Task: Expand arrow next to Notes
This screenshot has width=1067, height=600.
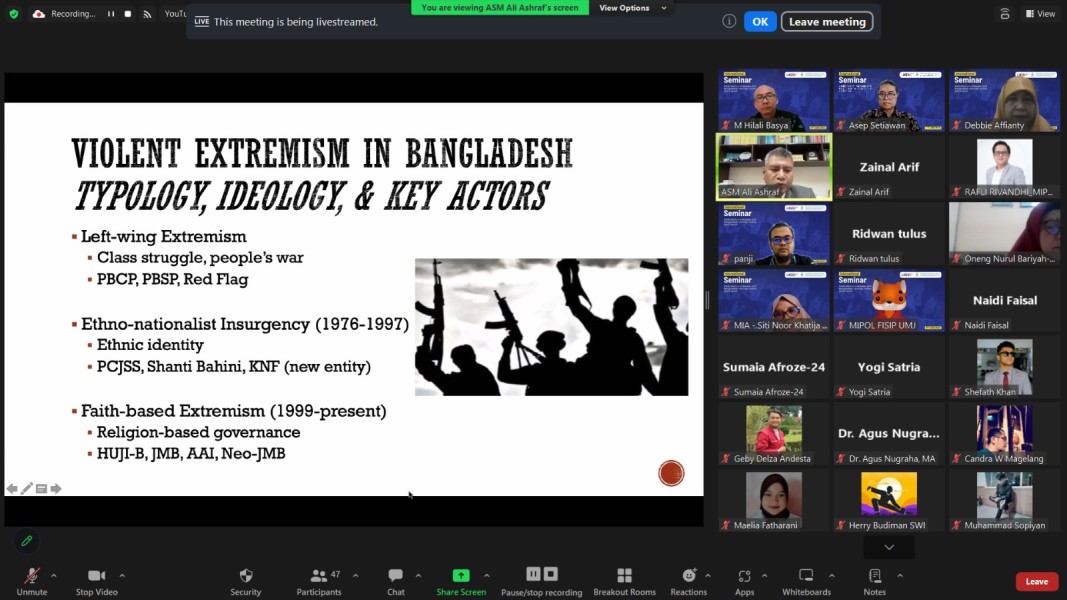Action: 900,576
